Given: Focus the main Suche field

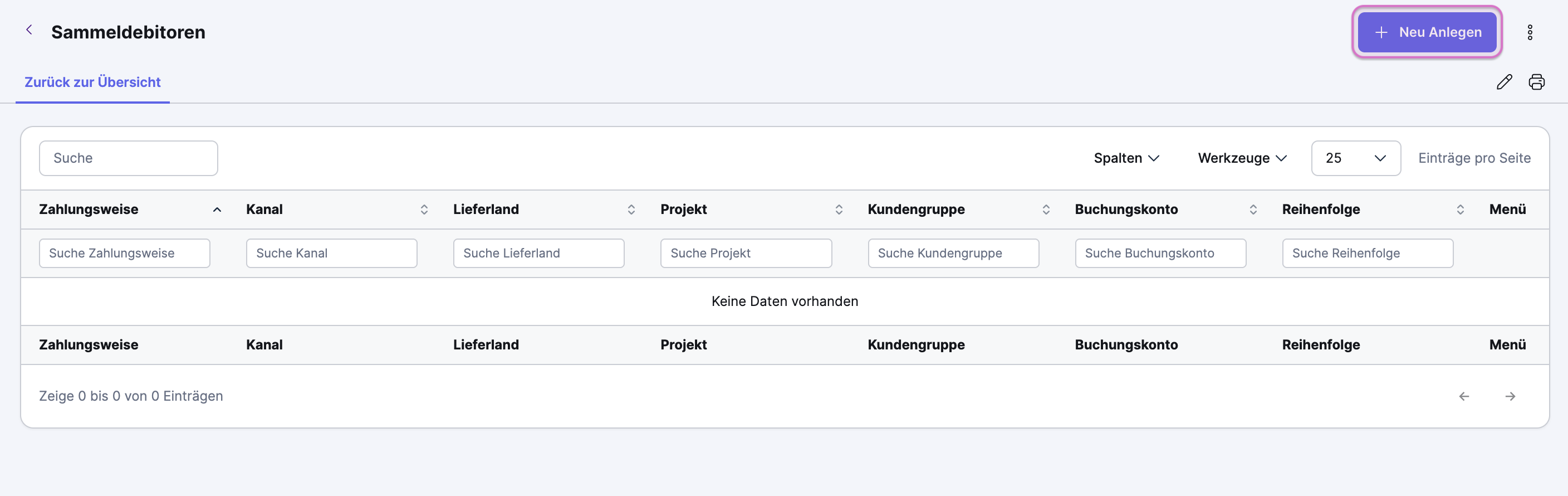Looking at the screenshot, I should pos(129,158).
